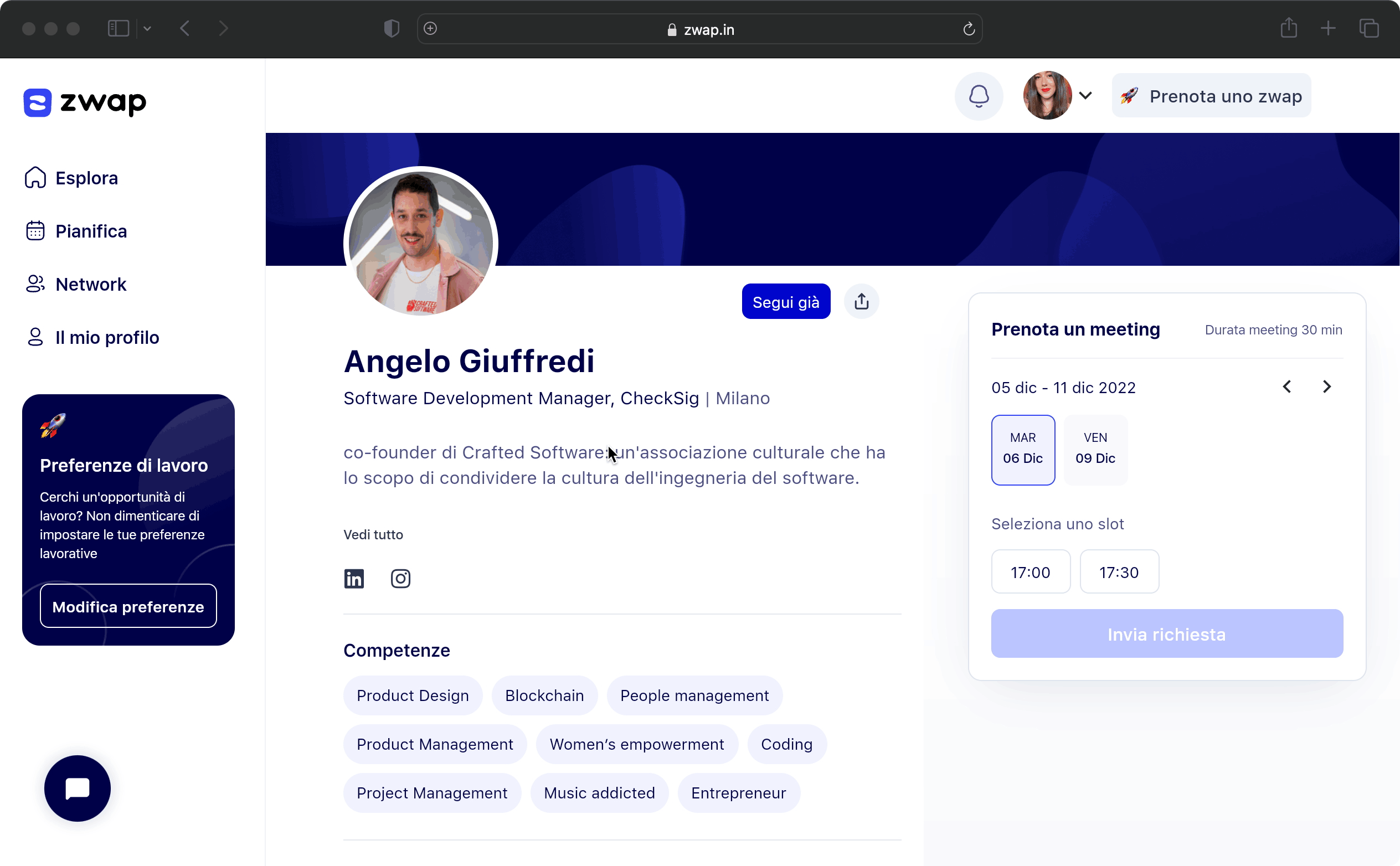Toggle the Segui già follow button

[x=785, y=302]
